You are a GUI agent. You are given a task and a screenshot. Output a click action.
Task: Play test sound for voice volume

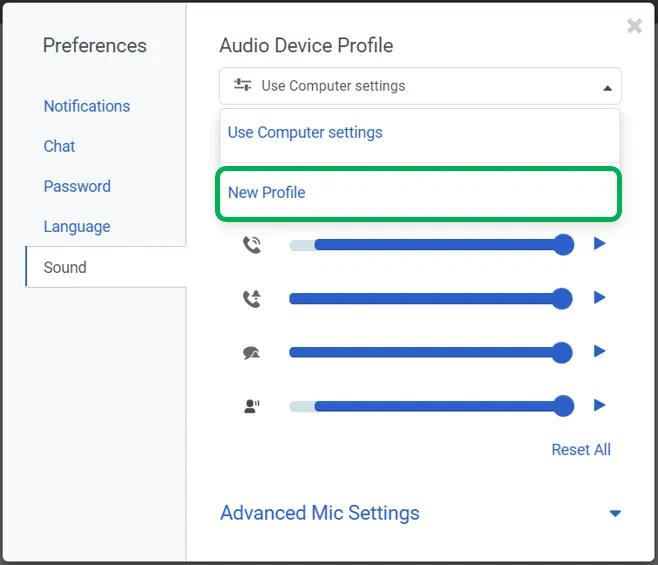pos(600,405)
